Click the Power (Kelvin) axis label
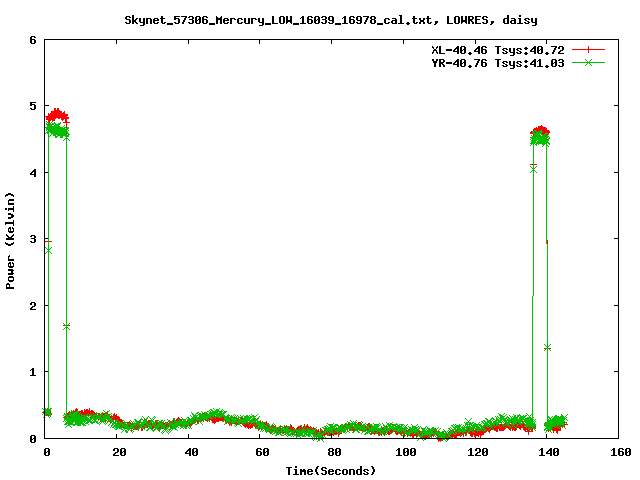 click(10, 241)
